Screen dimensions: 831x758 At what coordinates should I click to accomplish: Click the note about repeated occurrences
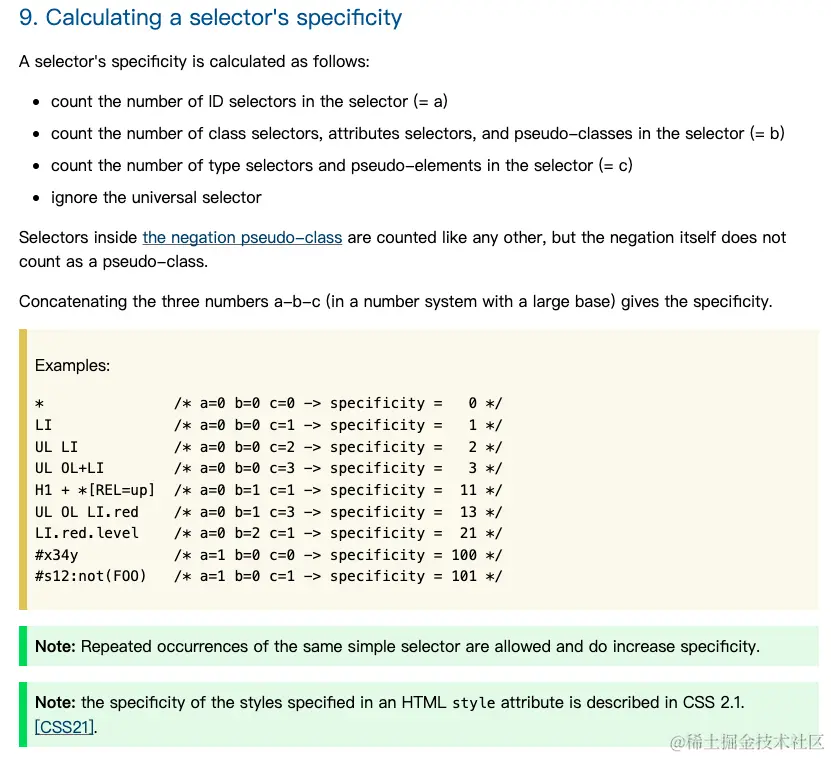(397, 647)
